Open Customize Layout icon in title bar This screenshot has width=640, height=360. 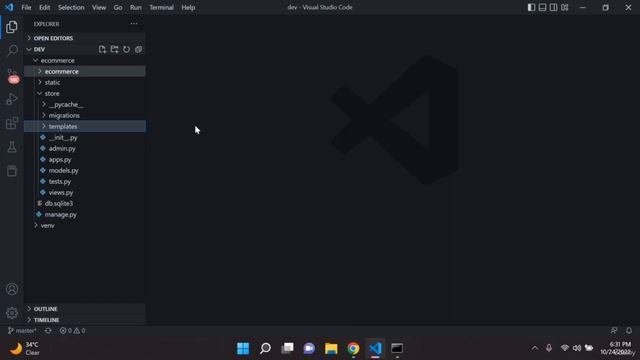564,7
